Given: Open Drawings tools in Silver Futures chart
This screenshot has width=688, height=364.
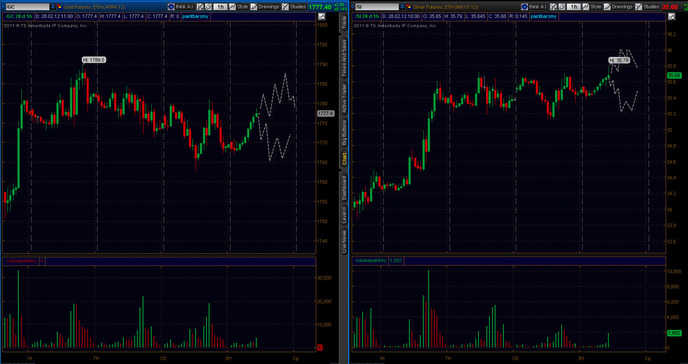Looking at the screenshot, I should coord(618,7).
